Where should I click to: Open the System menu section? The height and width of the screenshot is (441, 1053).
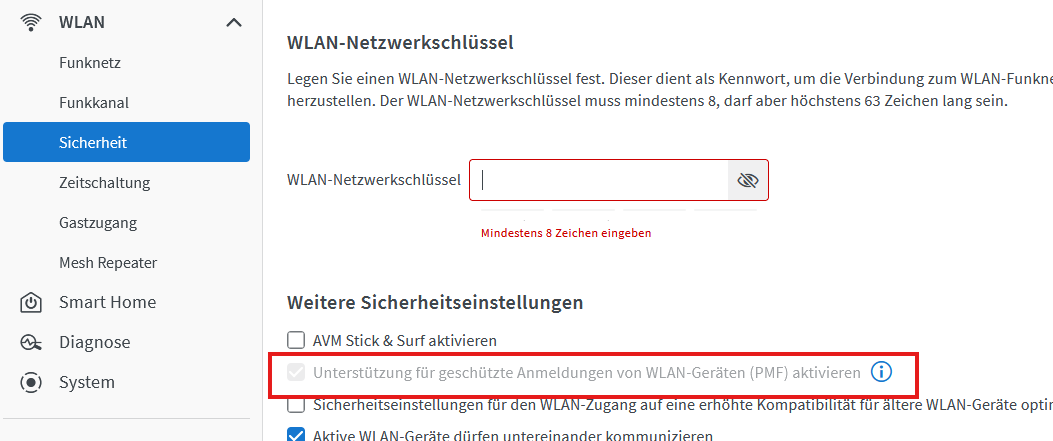[87, 382]
